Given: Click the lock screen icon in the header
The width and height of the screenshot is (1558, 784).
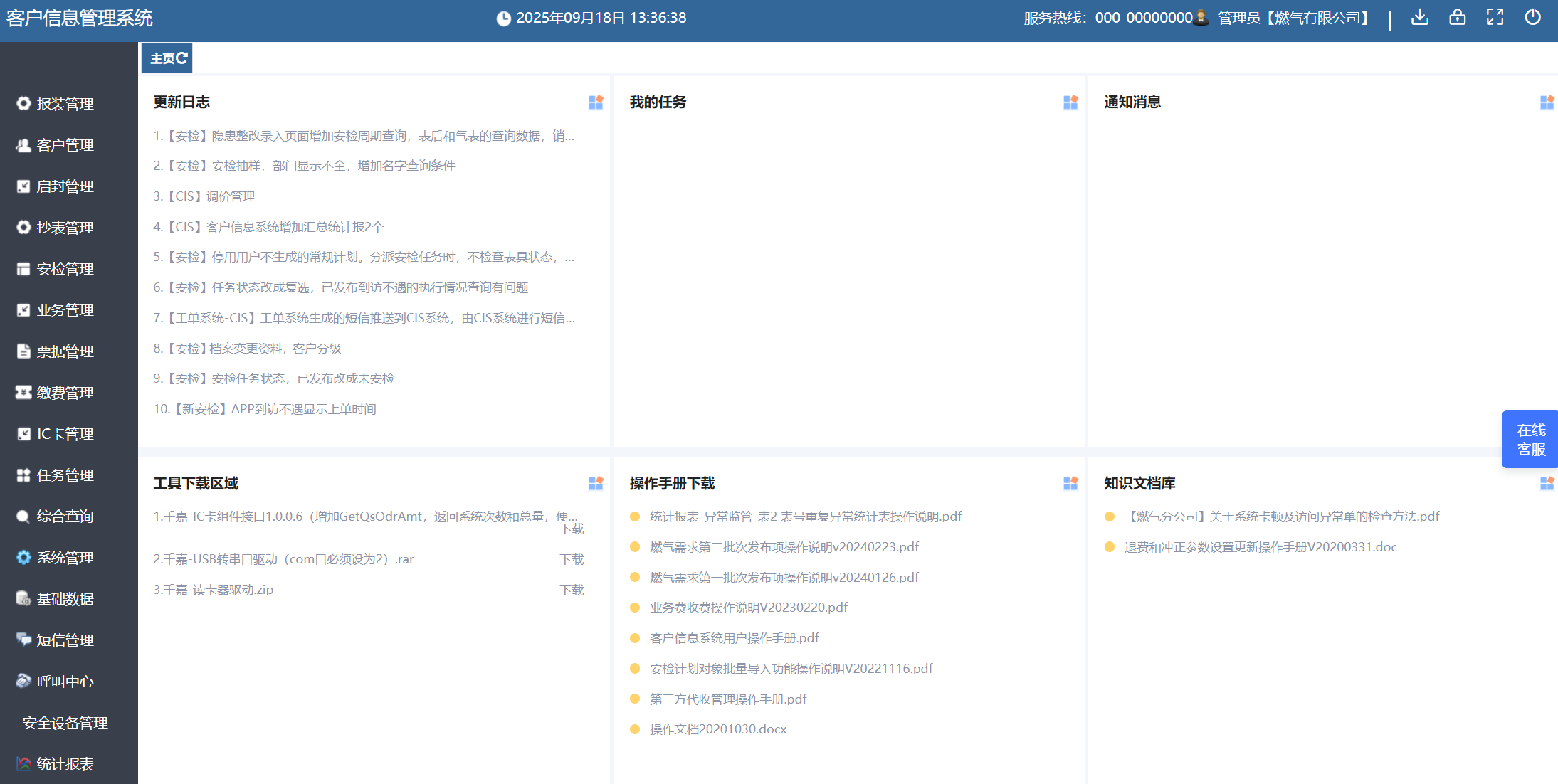Looking at the screenshot, I should click(1457, 17).
